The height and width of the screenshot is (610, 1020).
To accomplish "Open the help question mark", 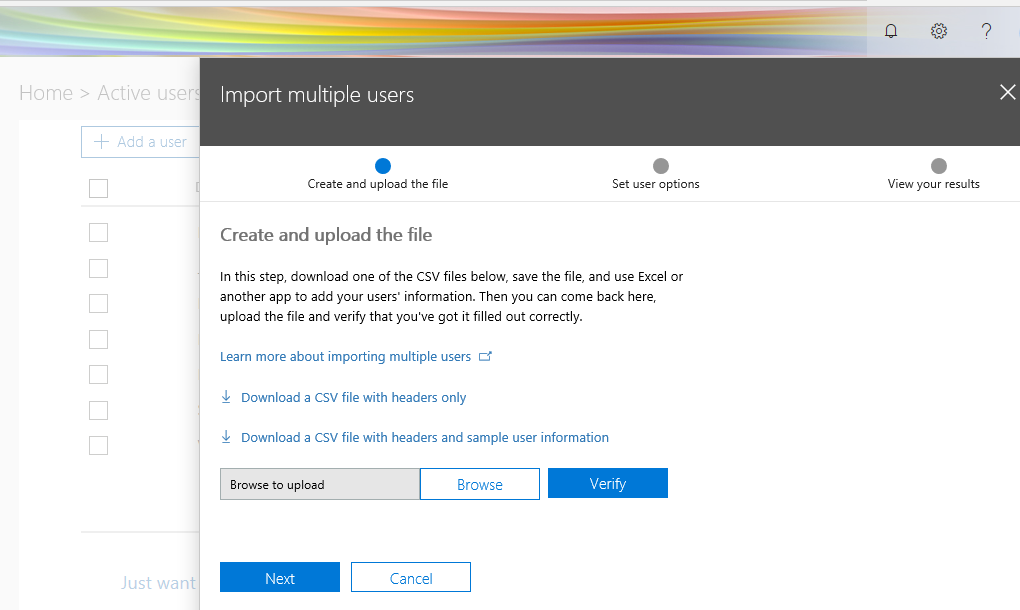I will tap(986, 31).
